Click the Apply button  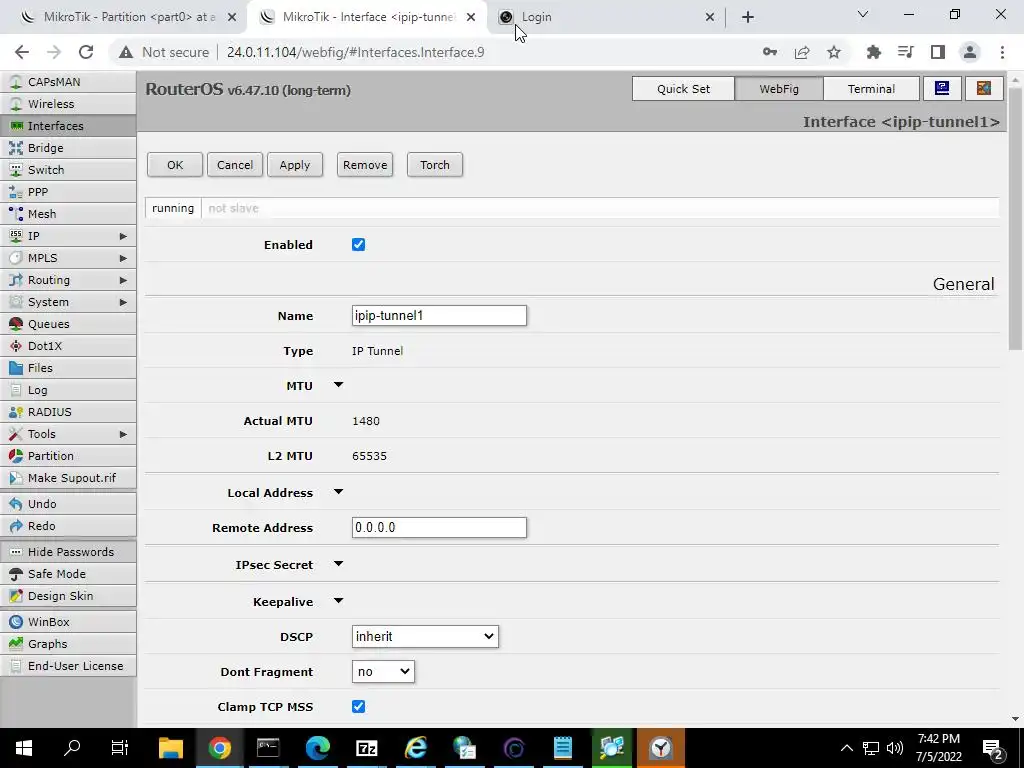295,165
